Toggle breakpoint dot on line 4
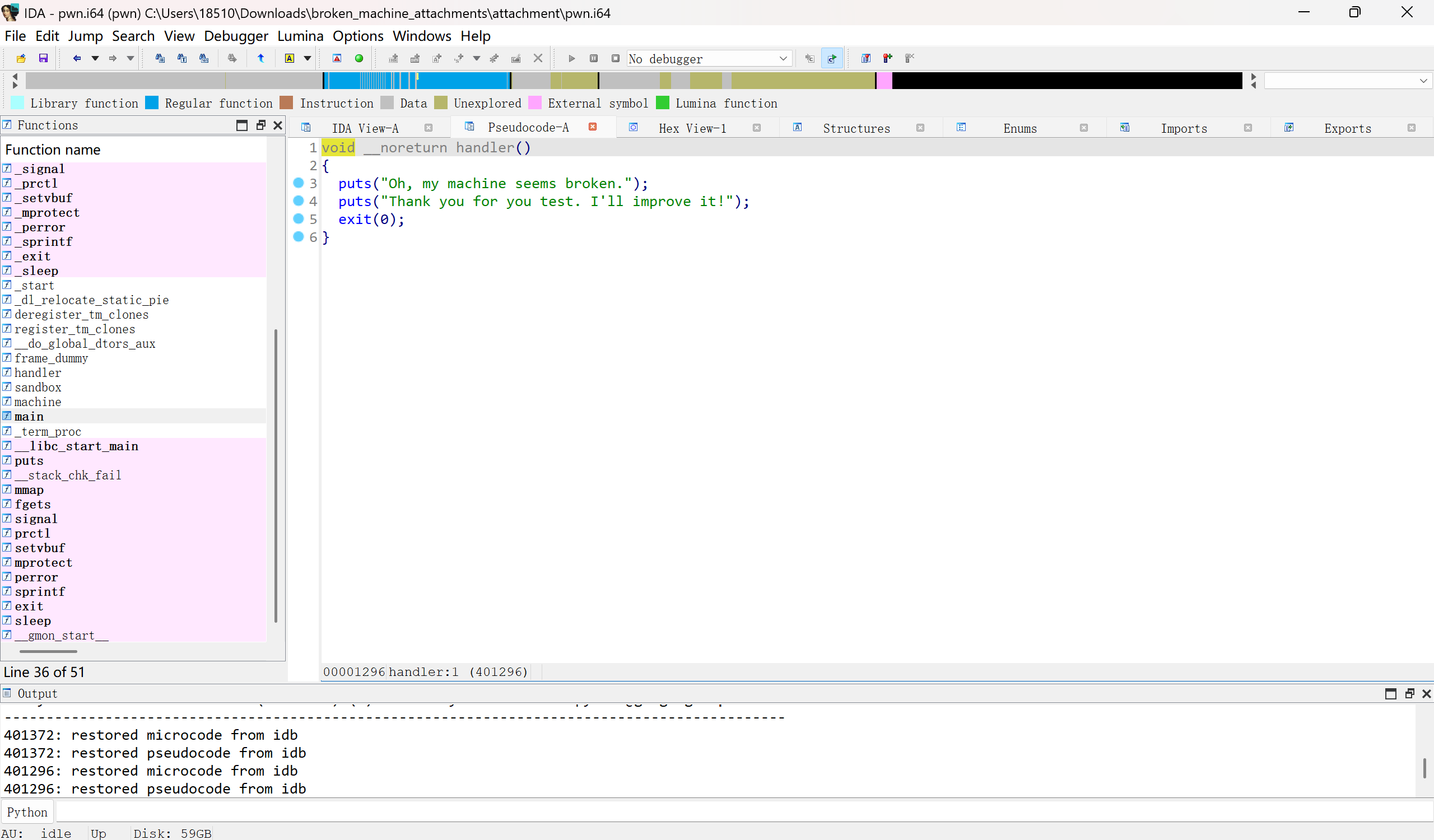 (298, 200)
